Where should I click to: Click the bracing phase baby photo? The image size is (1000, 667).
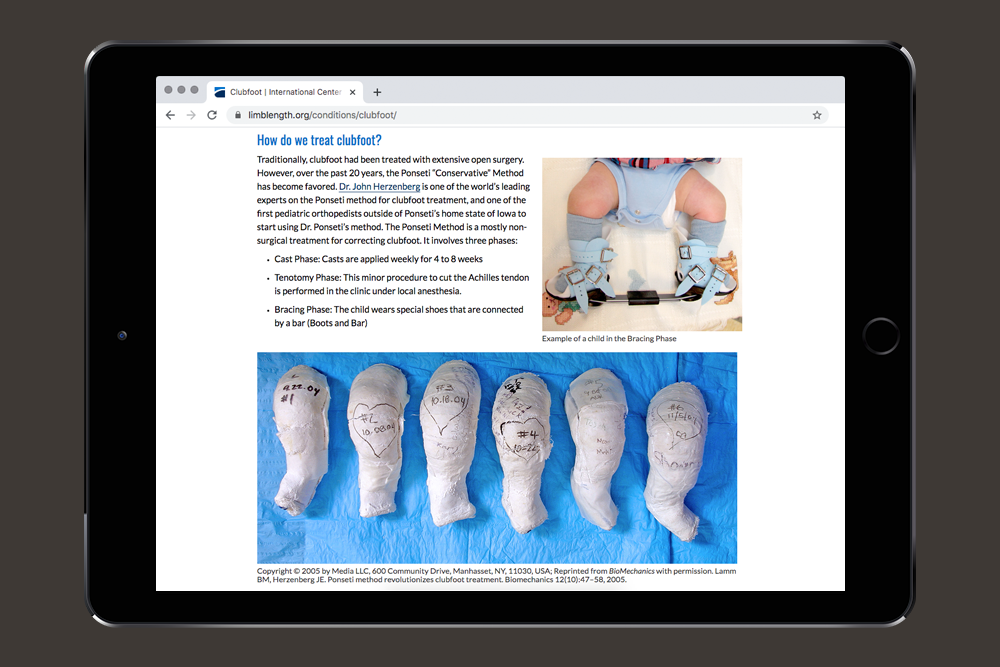pyautogui.click(x=642, y=244)
